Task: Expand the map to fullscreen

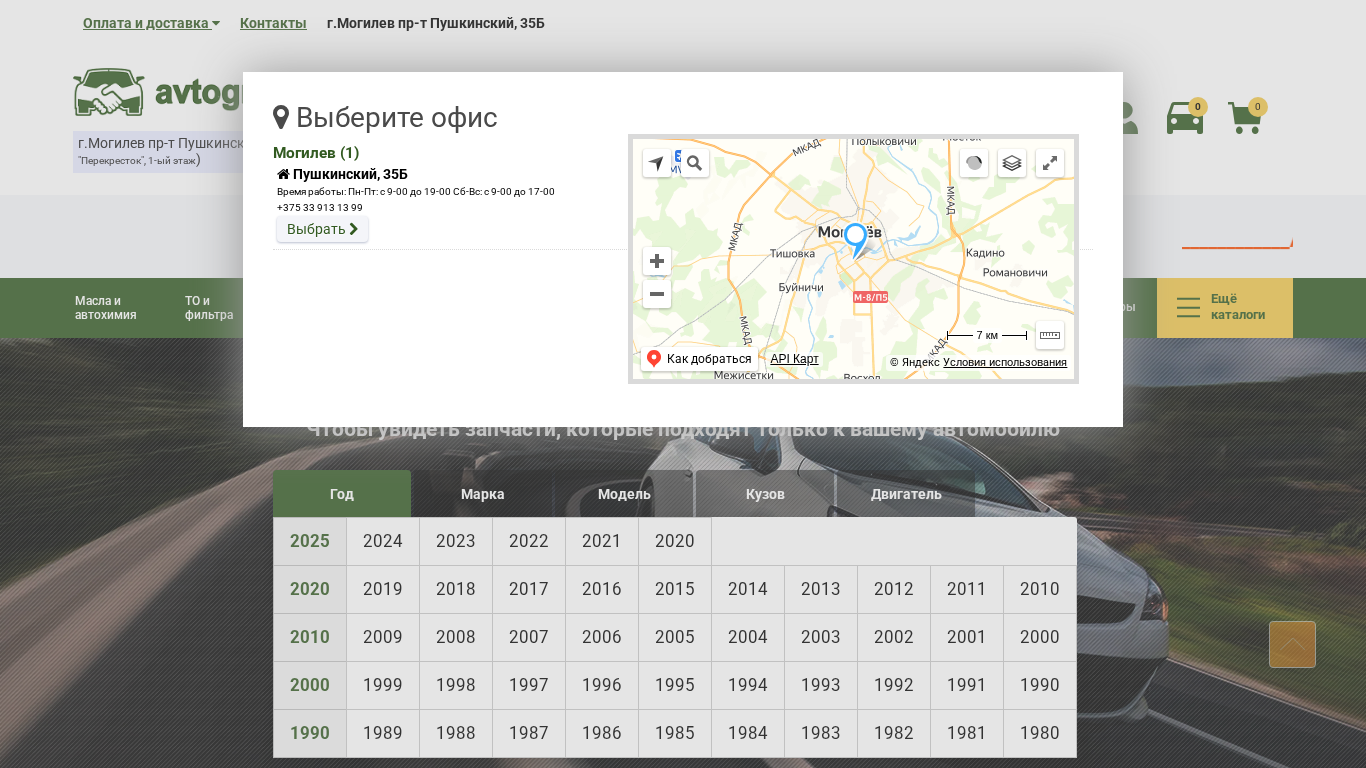Action: [1050, 163]
